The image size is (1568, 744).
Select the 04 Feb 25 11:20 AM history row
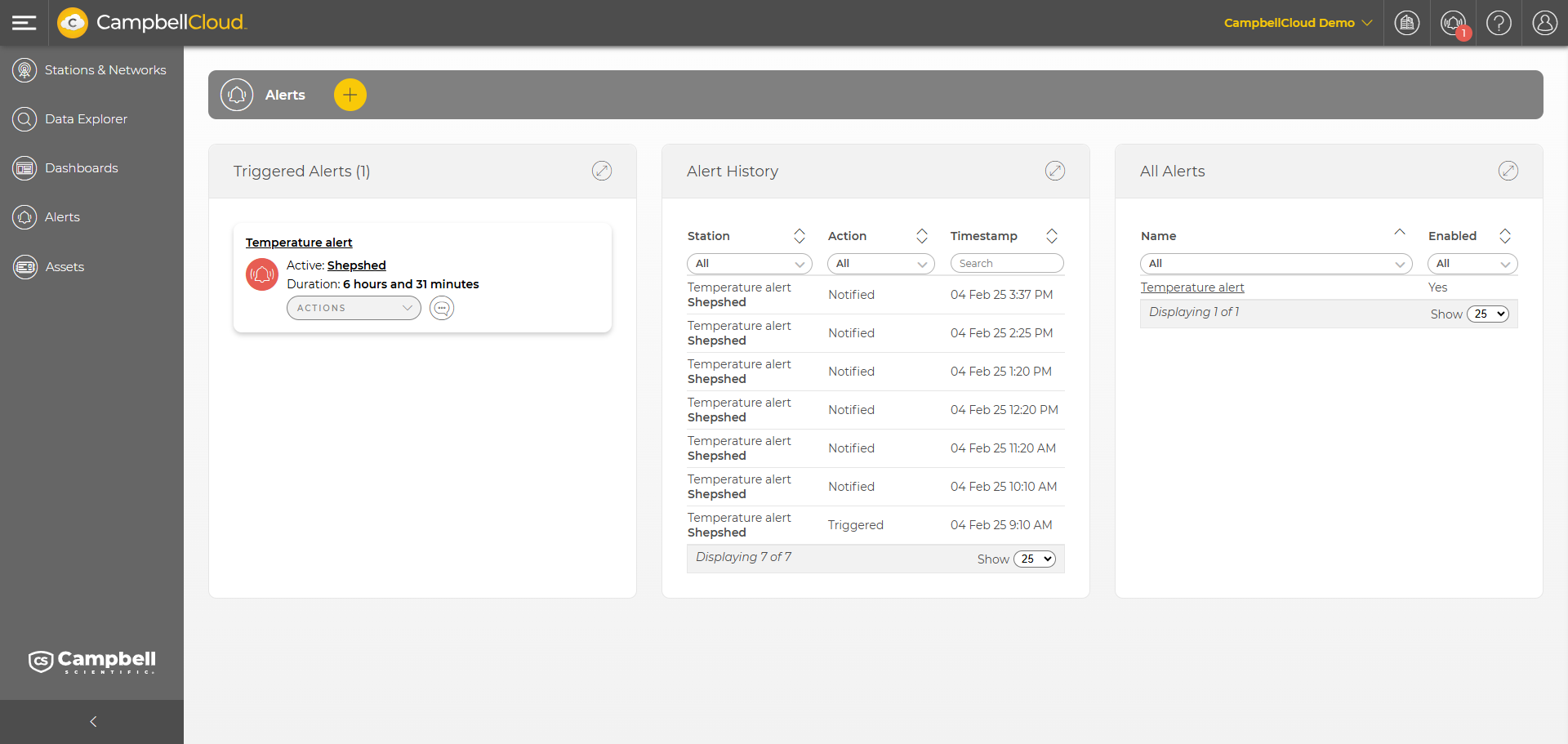point(875,448)
